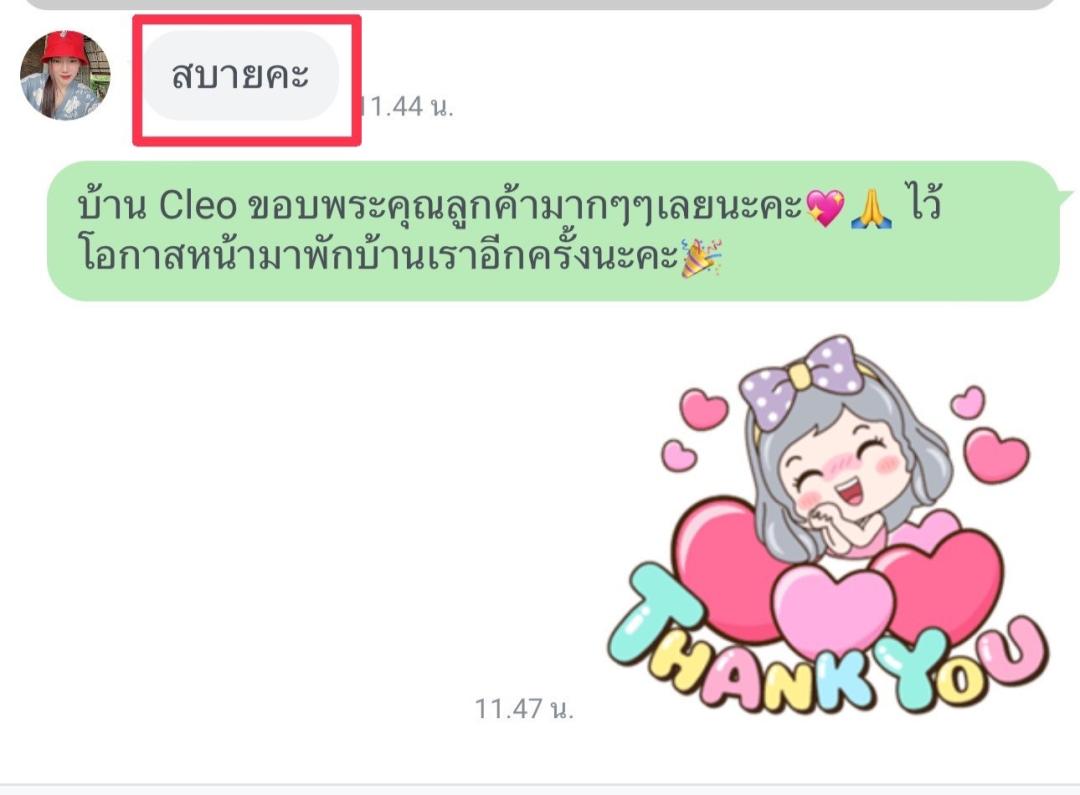Select the "สบายคะ" message bubble
The width and height of the screenshot is (1080, 795).
pos(241,75)
